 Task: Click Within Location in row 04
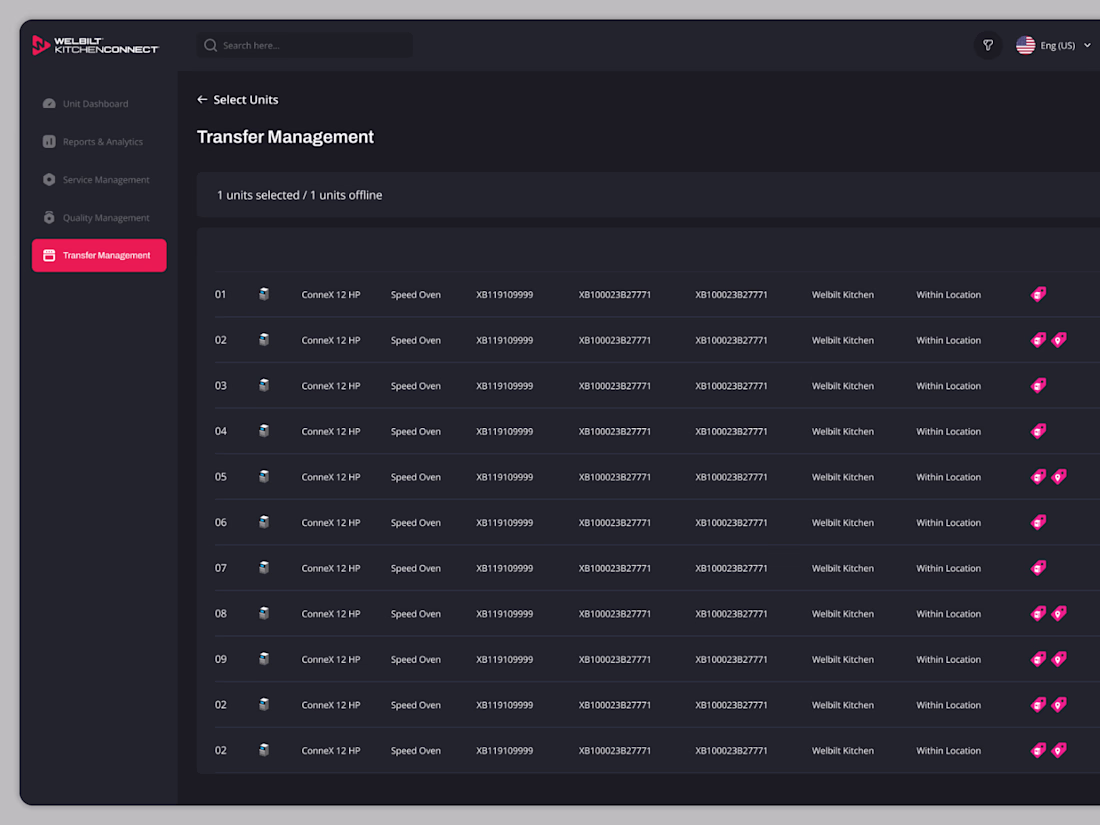pos(948,431)
